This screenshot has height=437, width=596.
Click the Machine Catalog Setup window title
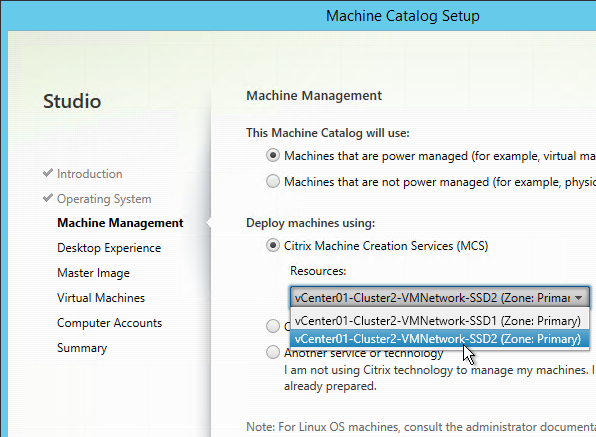(403, 16)
